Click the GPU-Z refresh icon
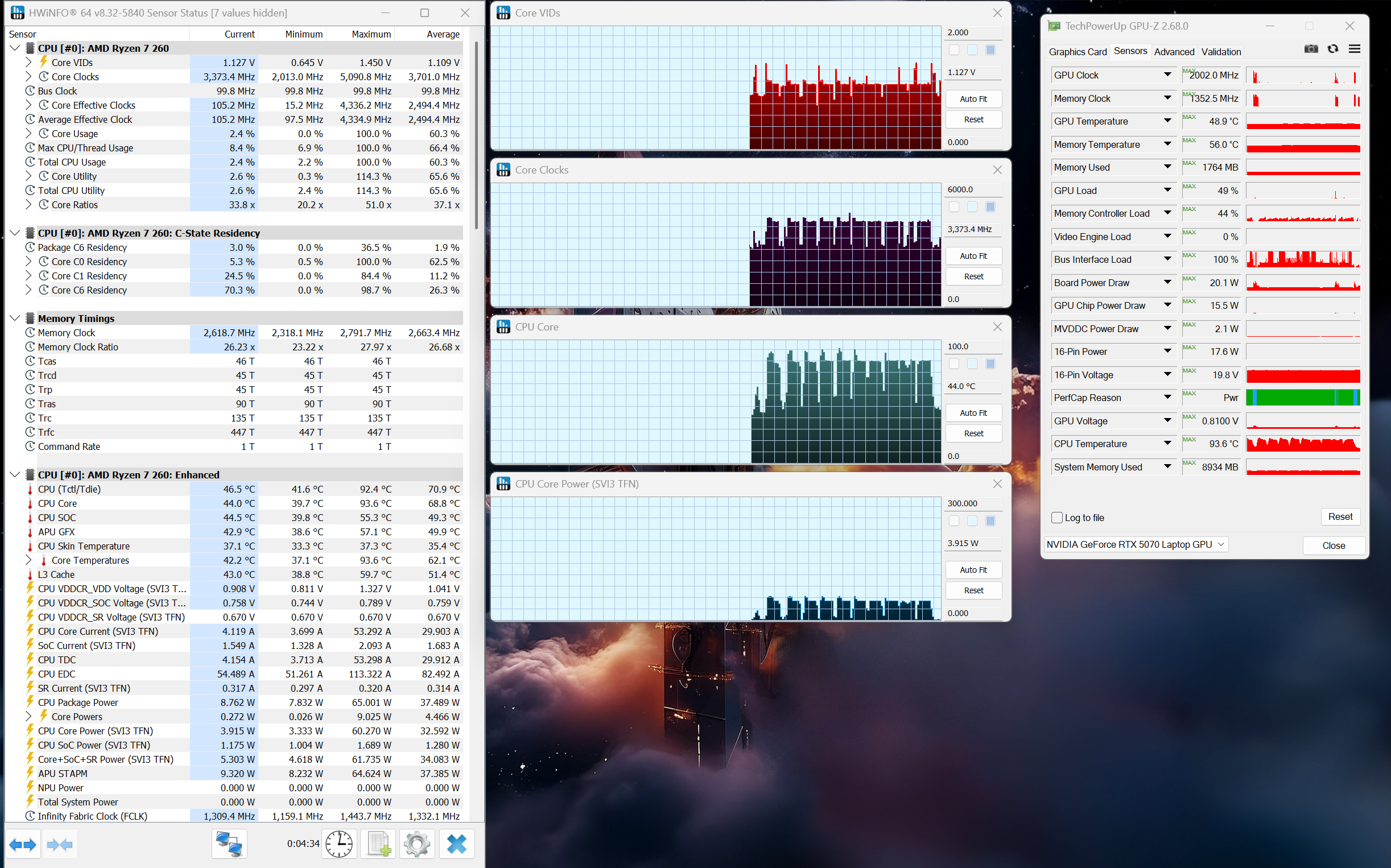This screenshot has width=1391, height=868. point(1332,49)
